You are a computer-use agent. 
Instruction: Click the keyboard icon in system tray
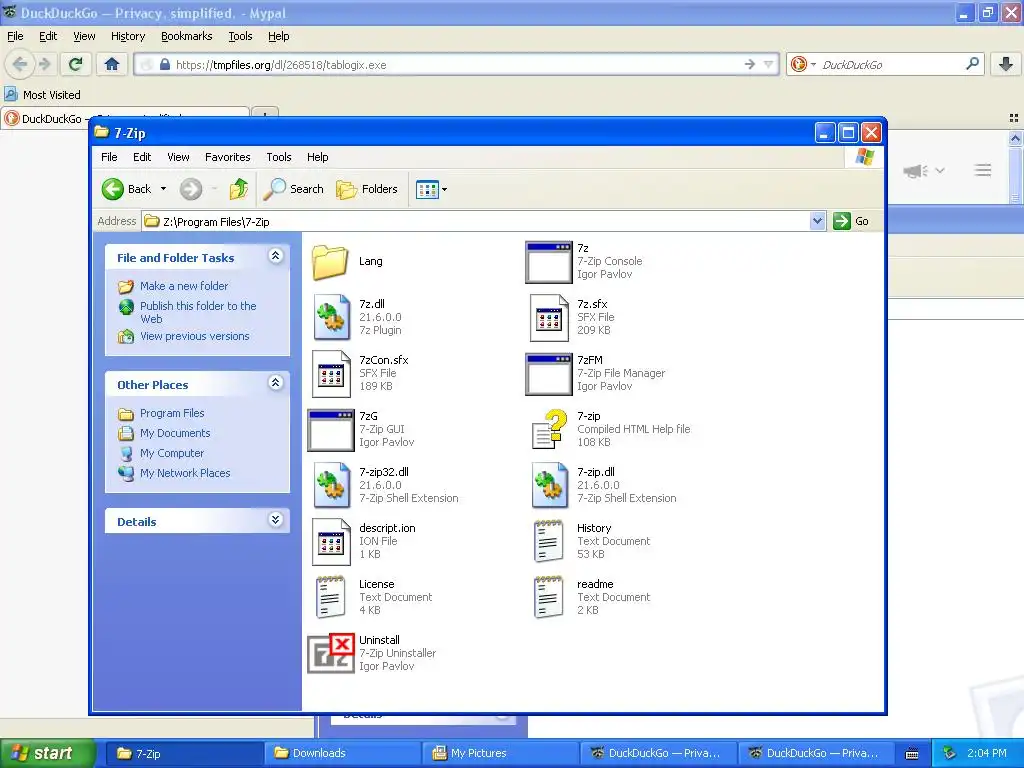[x=912, y=754]
